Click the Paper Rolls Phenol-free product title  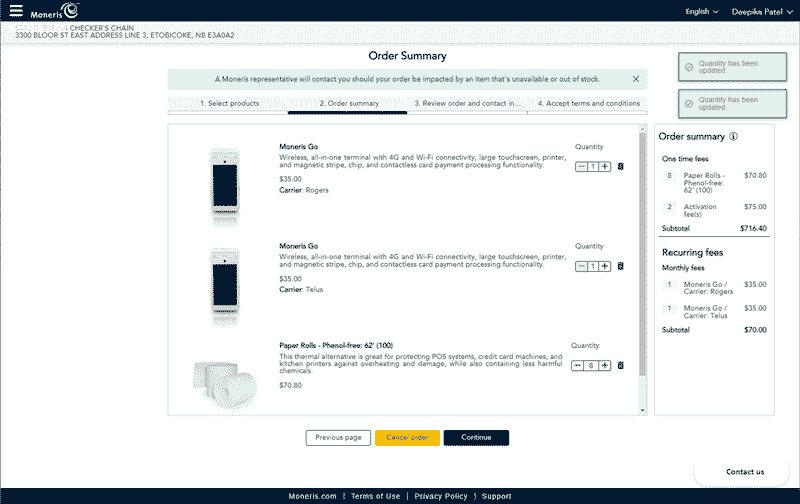(336, 346)
